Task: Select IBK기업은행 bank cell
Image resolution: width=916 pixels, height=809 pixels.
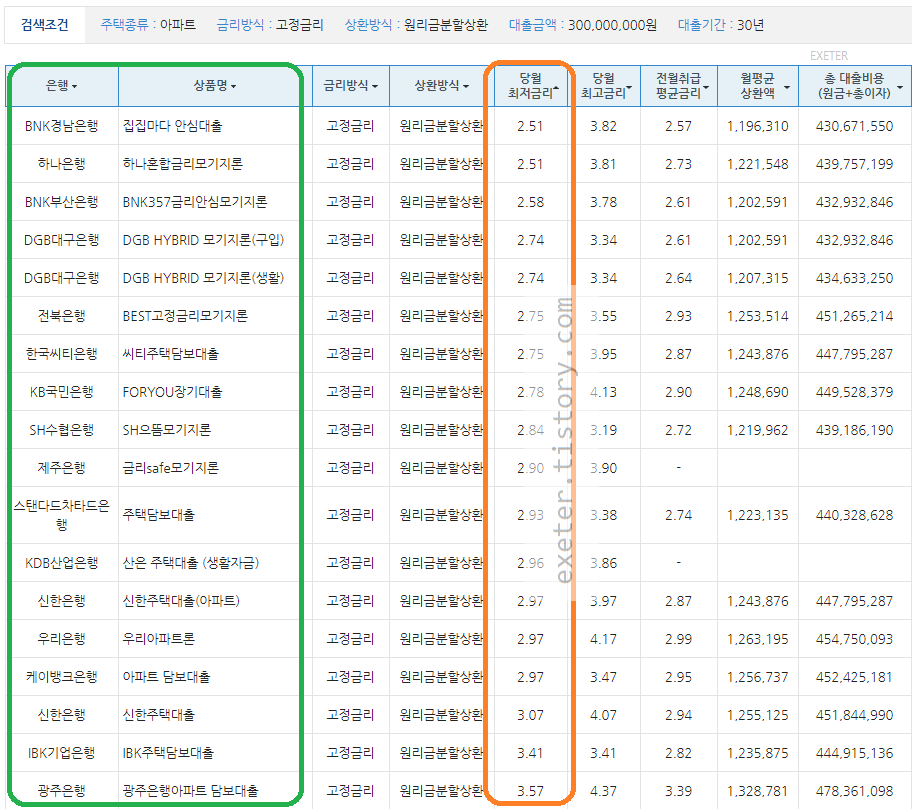Action: pyautogui.click(x=61, y=753)
